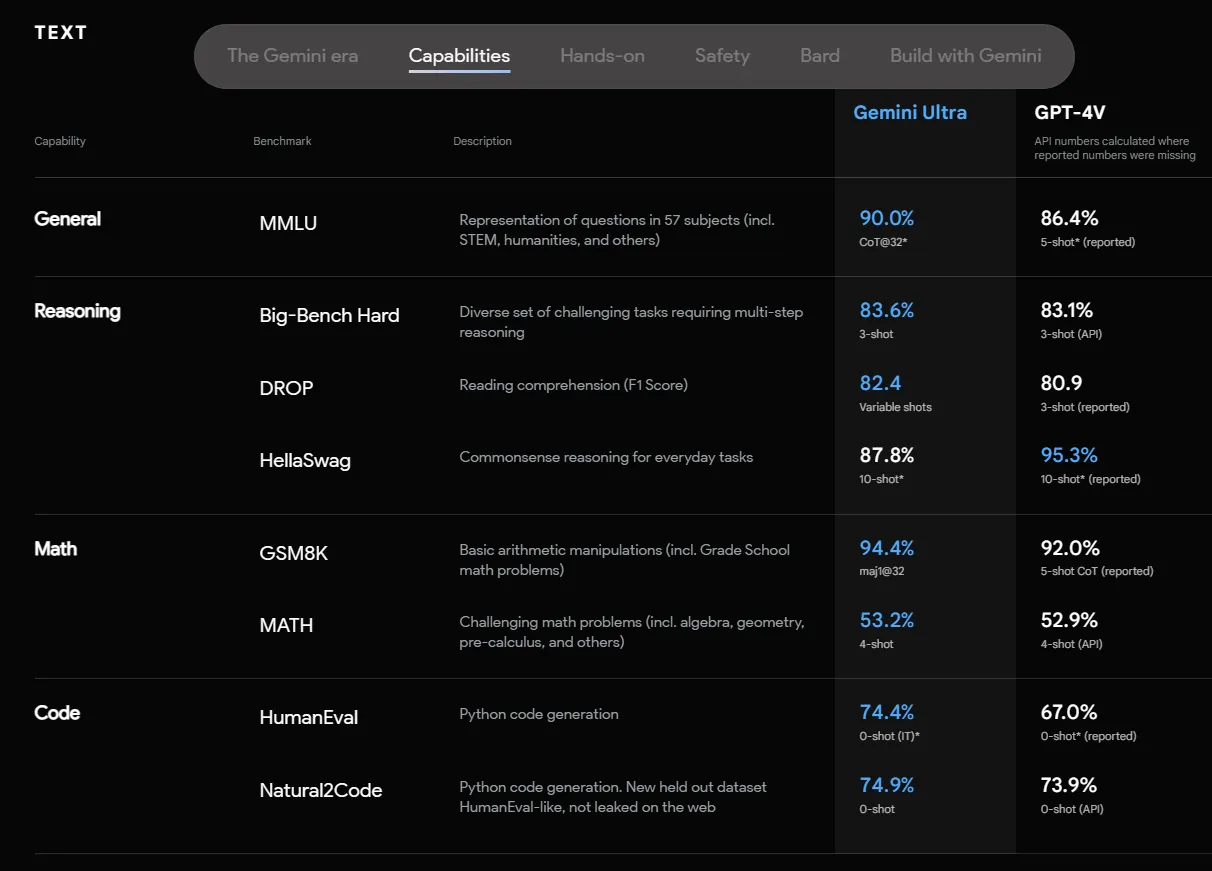Select the Reasoning capability label
The height and width of the screenshot is (871, 1212).
(77, 310)
